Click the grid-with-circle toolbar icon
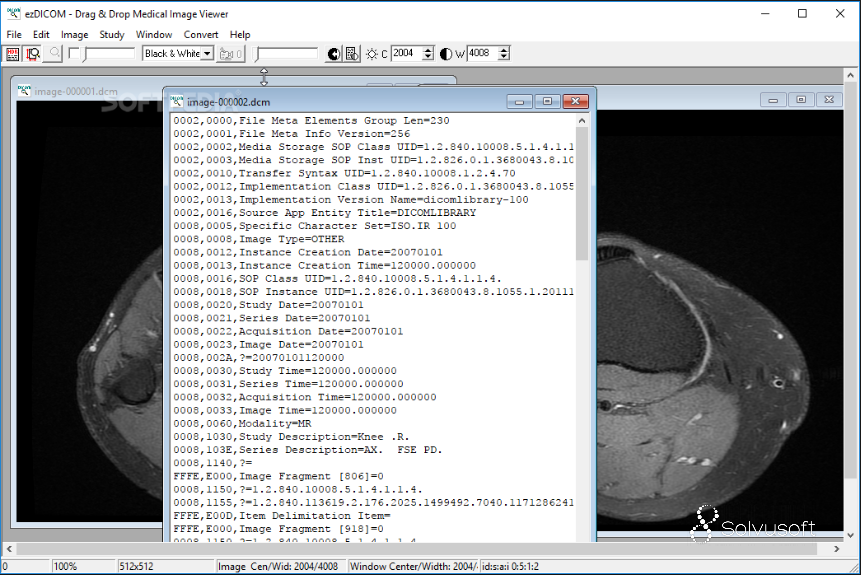This screenshot has width=861, height=575. pyautogui.click(x=351, y=54)
